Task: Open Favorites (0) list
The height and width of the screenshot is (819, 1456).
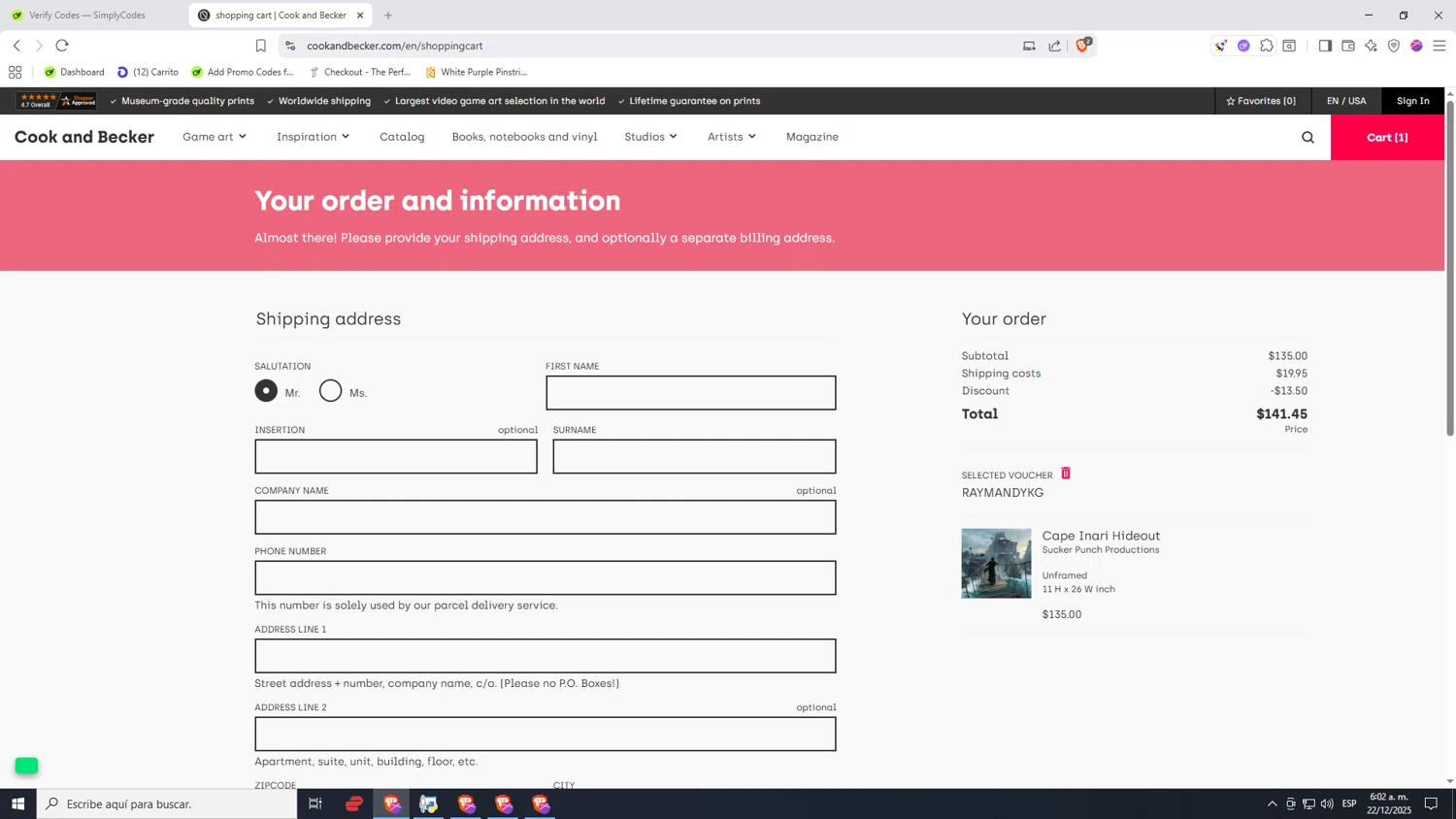Action: pos(1261,101)
